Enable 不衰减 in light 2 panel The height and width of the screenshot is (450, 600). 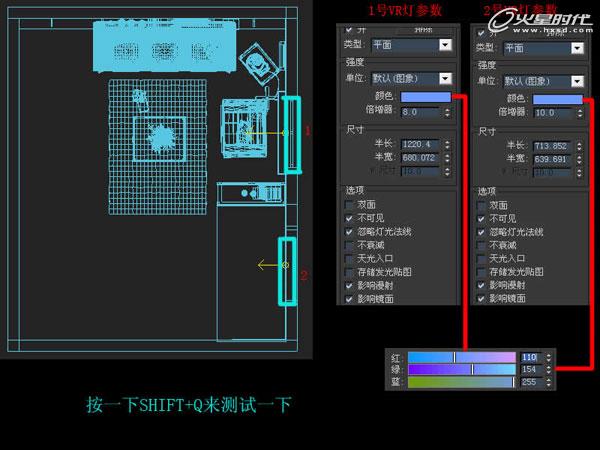[x=481, y=245]
